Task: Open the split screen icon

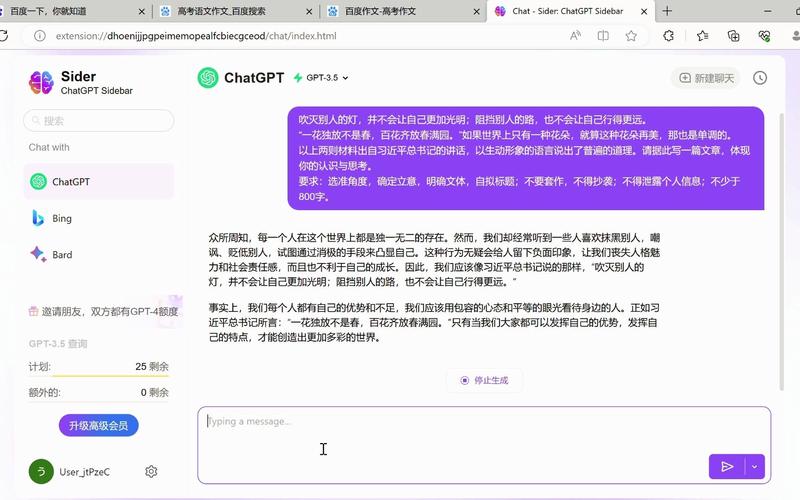Action: tap(603, 36)
